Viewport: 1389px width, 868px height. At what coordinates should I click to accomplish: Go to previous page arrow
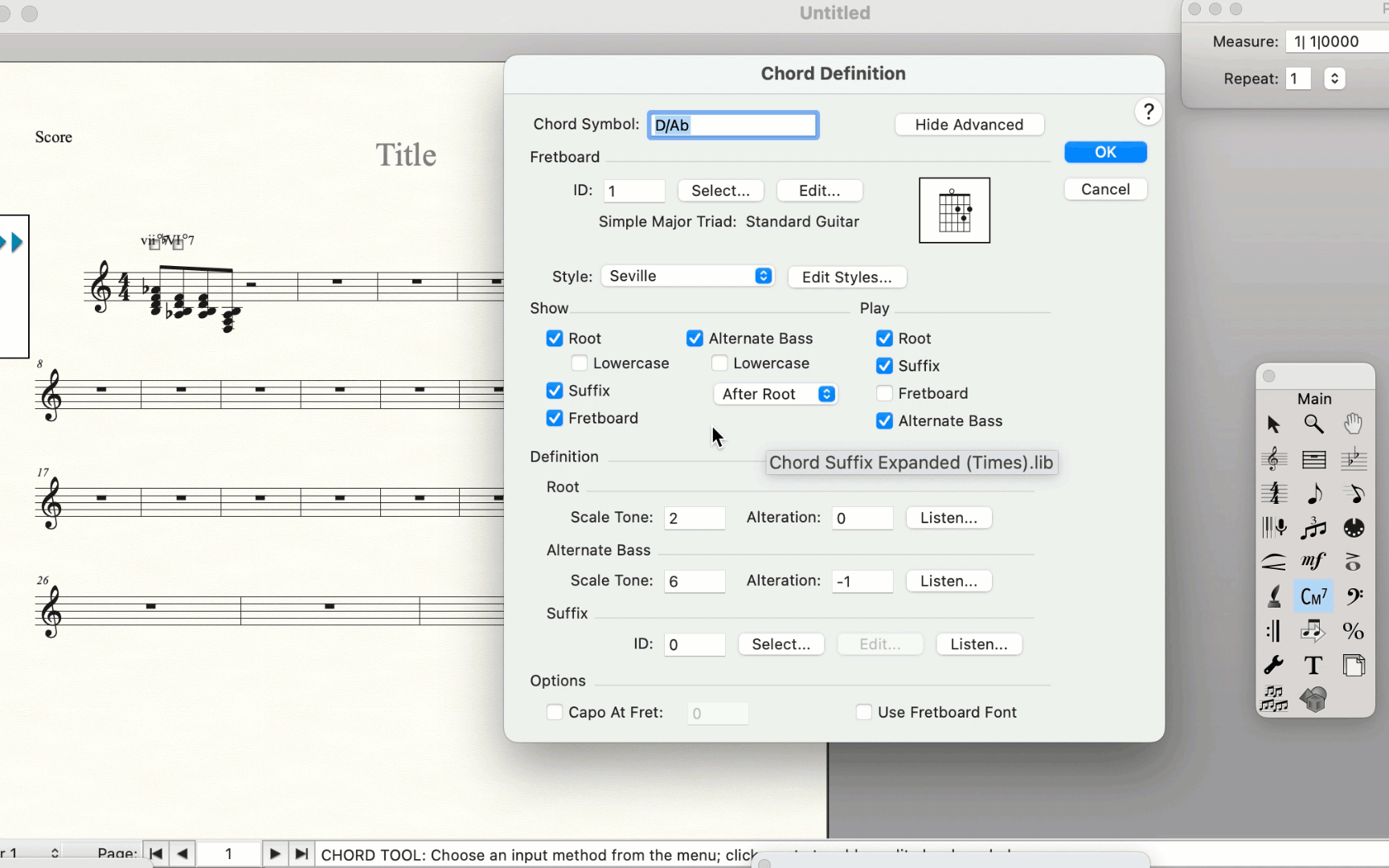tap(182, 854)
